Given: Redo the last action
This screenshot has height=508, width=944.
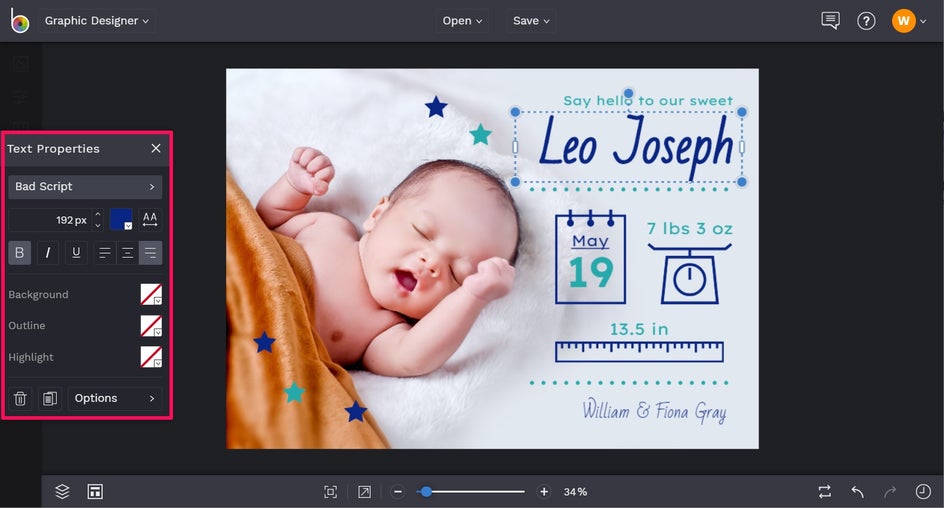Looking at the screenshot, I should [890, 492].
